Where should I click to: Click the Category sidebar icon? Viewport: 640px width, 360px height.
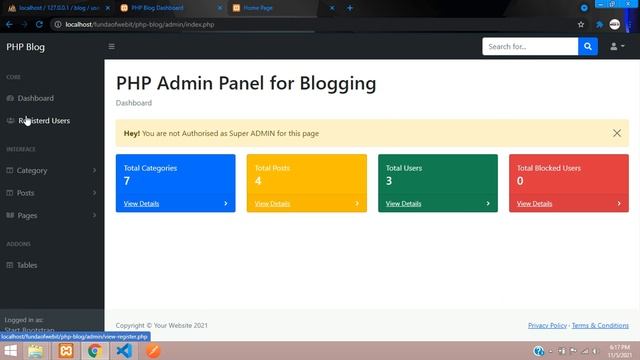pos(10,170)
